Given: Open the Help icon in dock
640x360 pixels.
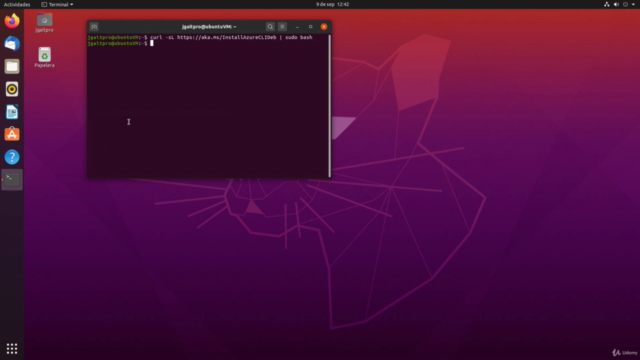Looking at the screenshot, I should [x=12, y=157].
